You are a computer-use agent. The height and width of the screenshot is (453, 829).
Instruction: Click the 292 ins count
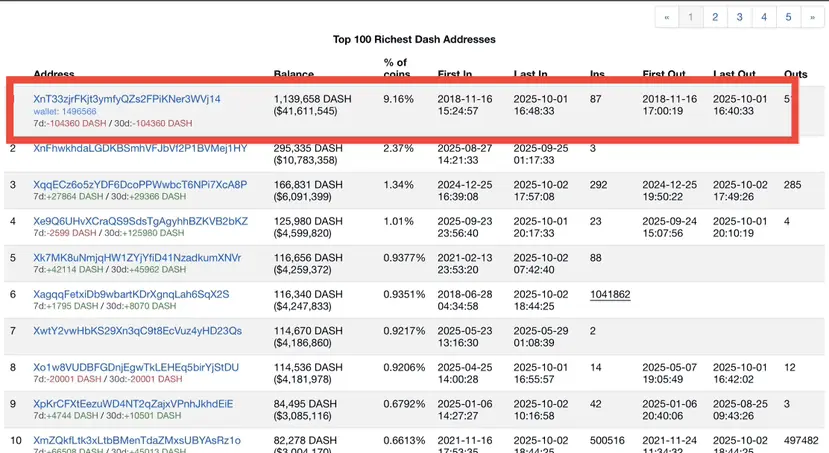coord(598,184)
